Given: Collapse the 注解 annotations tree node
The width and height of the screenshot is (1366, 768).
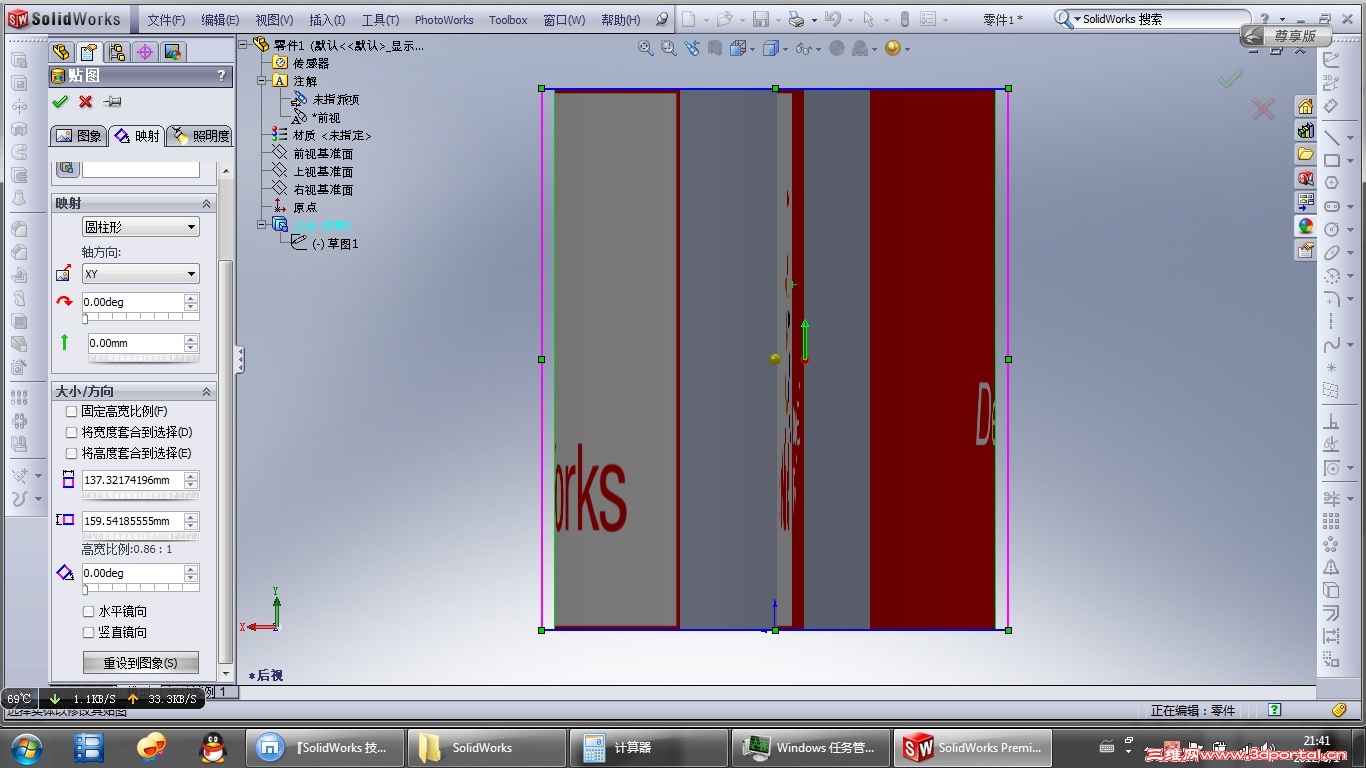Looking at the screenshot, I should (263, 81).
